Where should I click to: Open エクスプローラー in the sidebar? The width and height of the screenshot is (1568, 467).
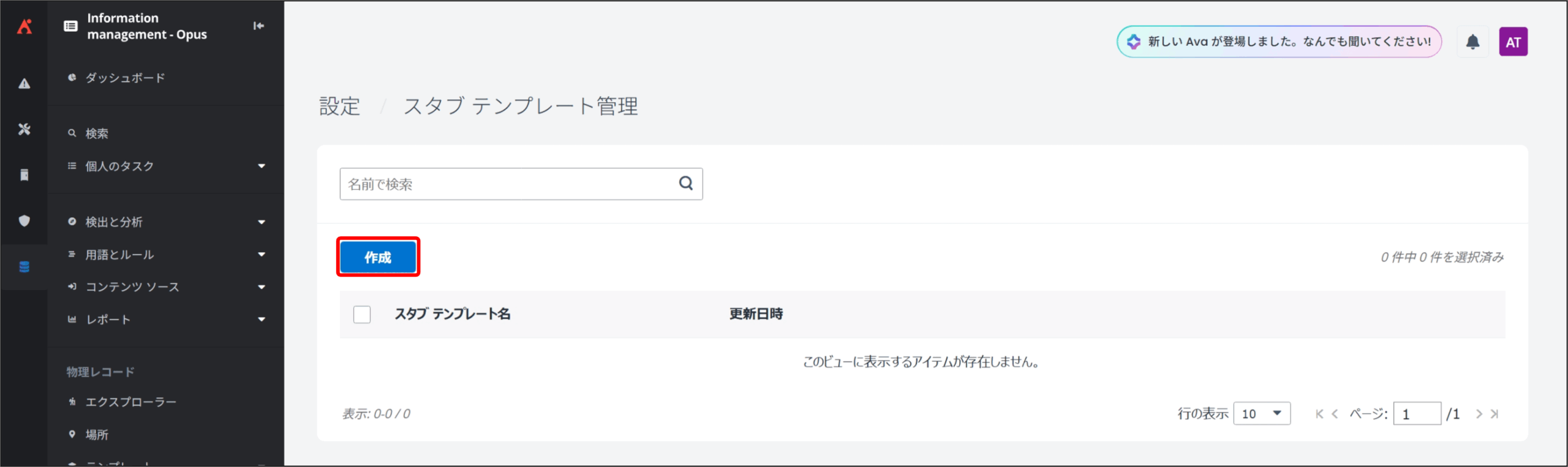point(130,402)
